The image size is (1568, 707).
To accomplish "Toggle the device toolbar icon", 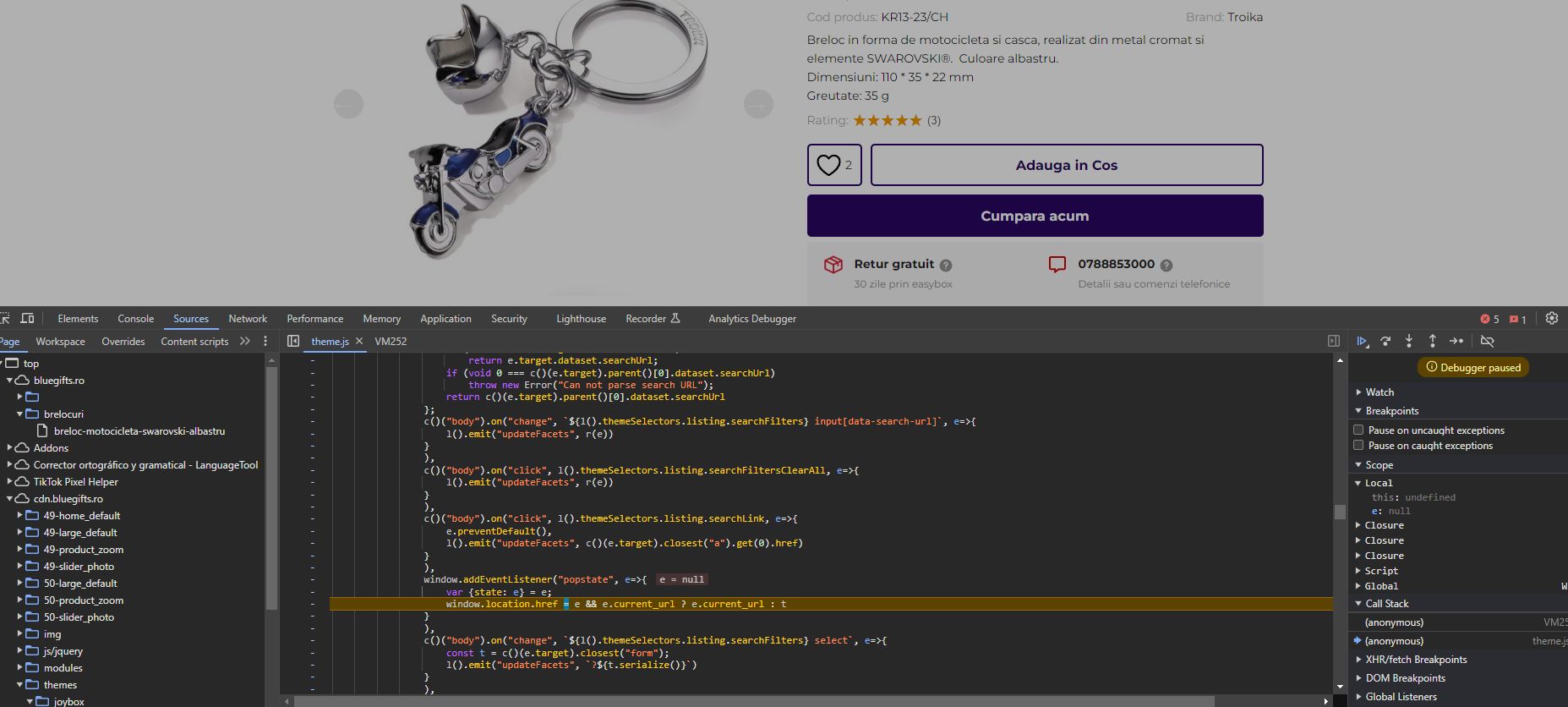I will click(27, 318).
